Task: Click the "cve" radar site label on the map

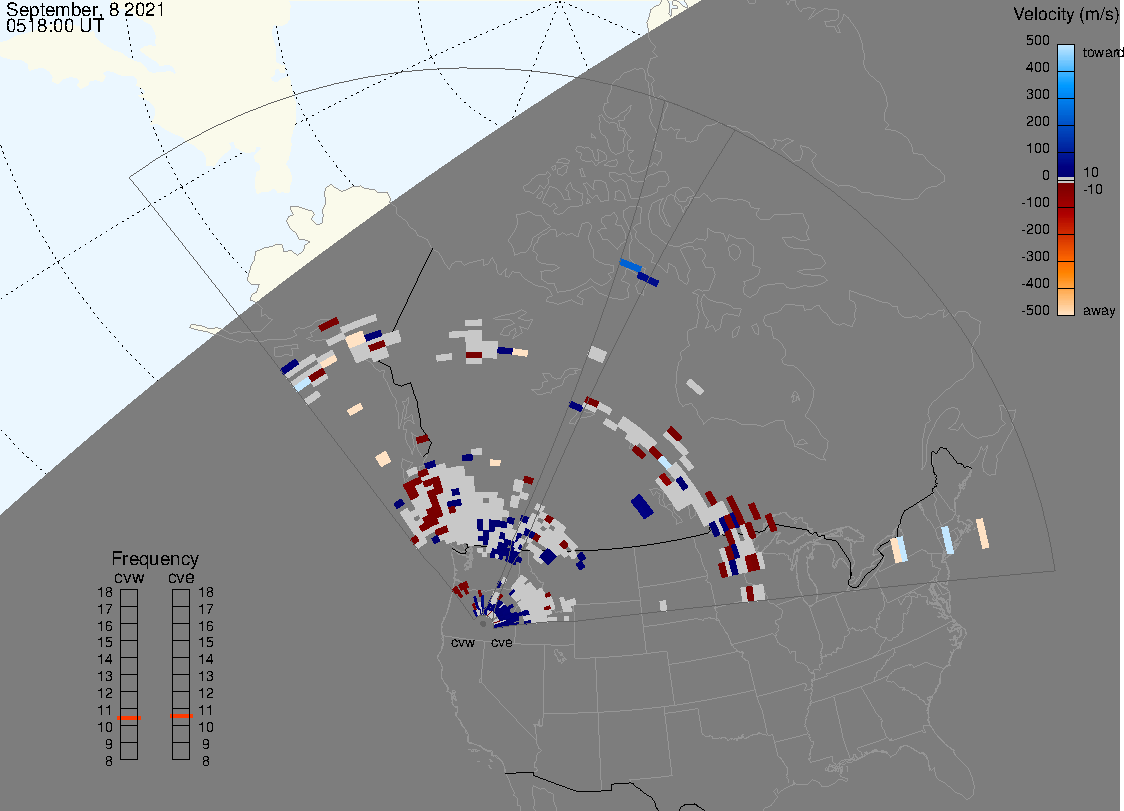Action: click(x=502, y=642)
